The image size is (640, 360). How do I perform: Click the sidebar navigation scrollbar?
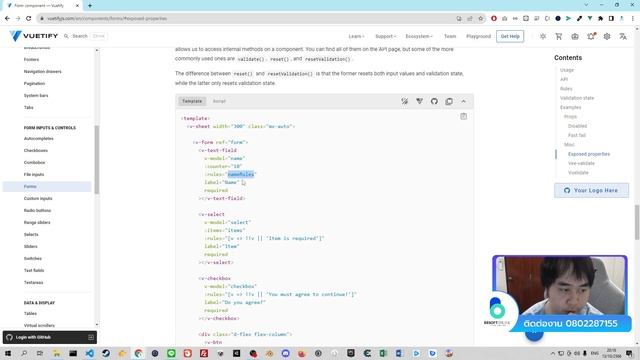click(x=97, y=159)
